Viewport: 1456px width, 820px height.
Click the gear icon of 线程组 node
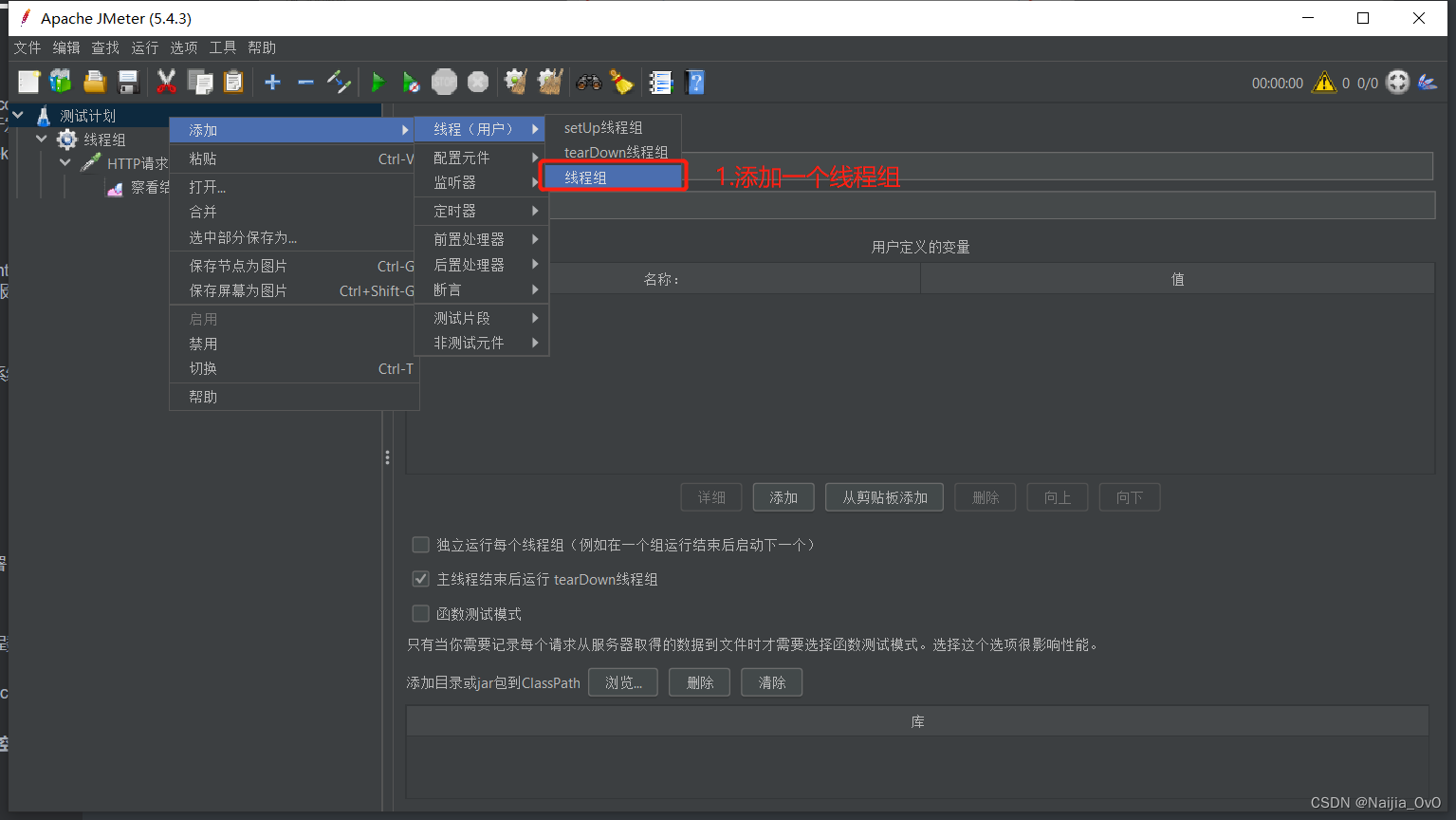[x=67, y=140]
